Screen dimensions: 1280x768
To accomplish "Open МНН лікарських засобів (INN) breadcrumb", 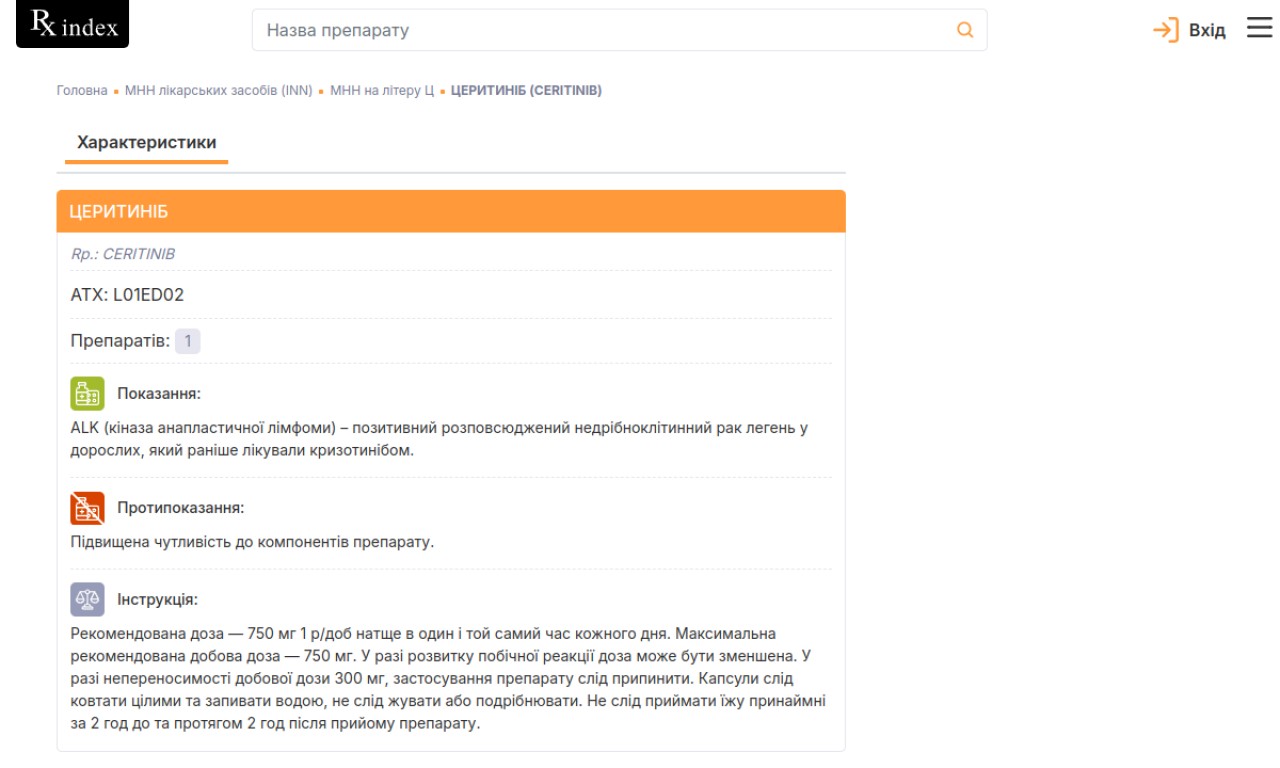I will (219, 90).
